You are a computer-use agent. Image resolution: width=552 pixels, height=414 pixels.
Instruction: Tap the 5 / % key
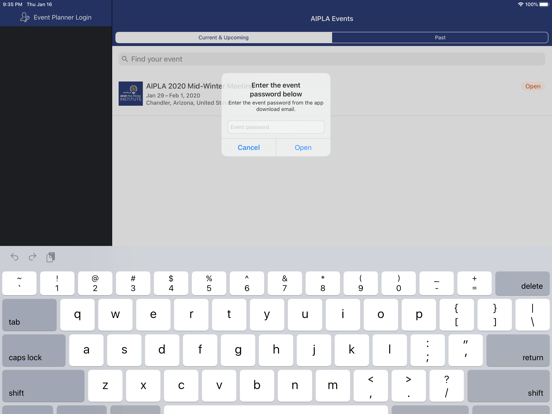(x=209, y=283)
